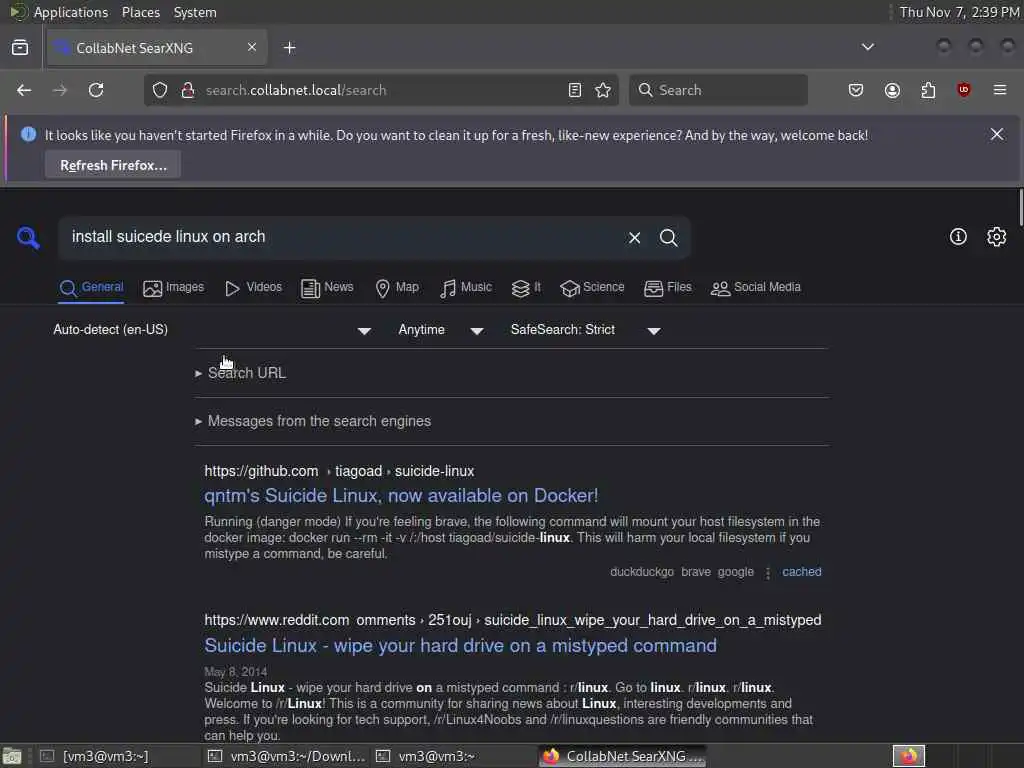The height and width of the screenshot is (768, 1024).
Task: Open the SearXNG about info icon
Action: coord(958,236)
